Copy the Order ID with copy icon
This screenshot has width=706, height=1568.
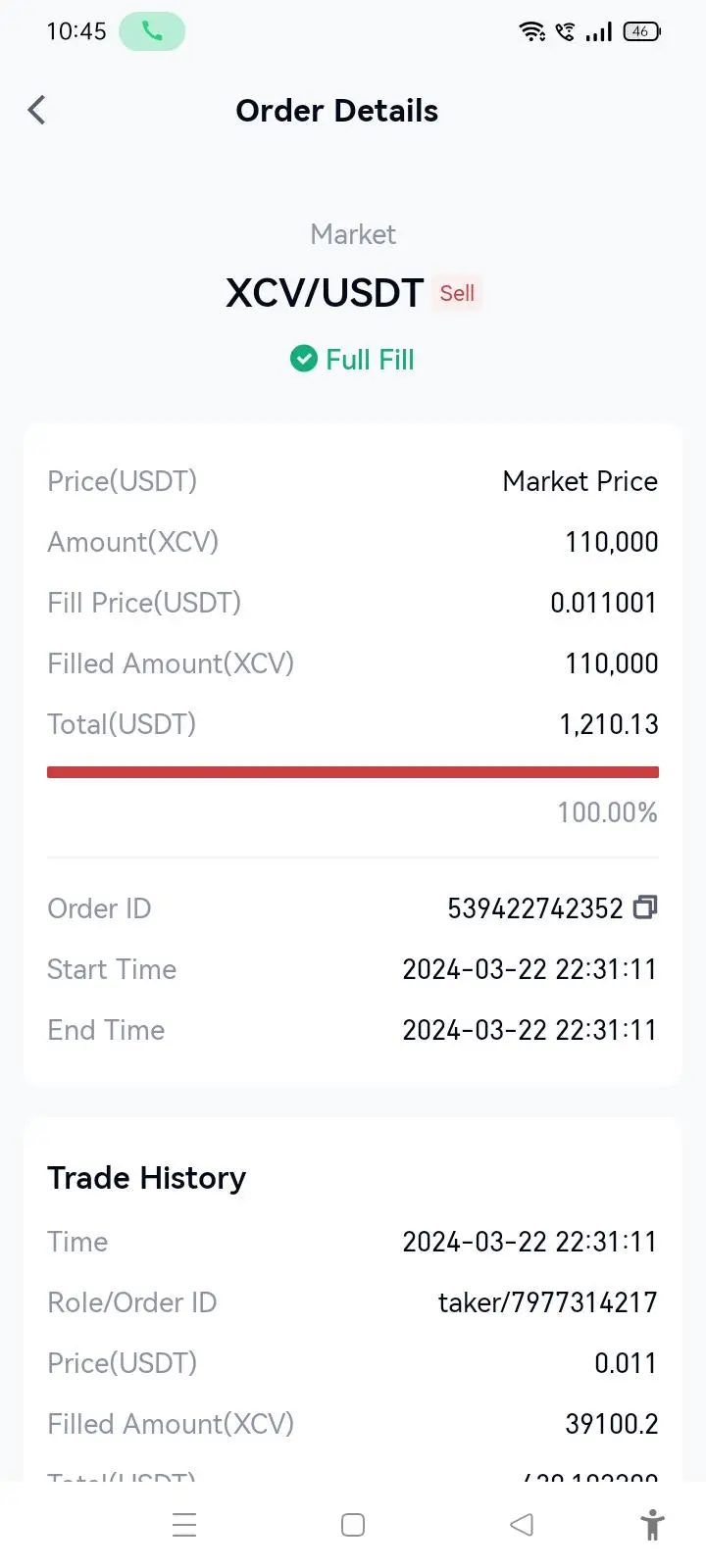(x=645, y=907)
